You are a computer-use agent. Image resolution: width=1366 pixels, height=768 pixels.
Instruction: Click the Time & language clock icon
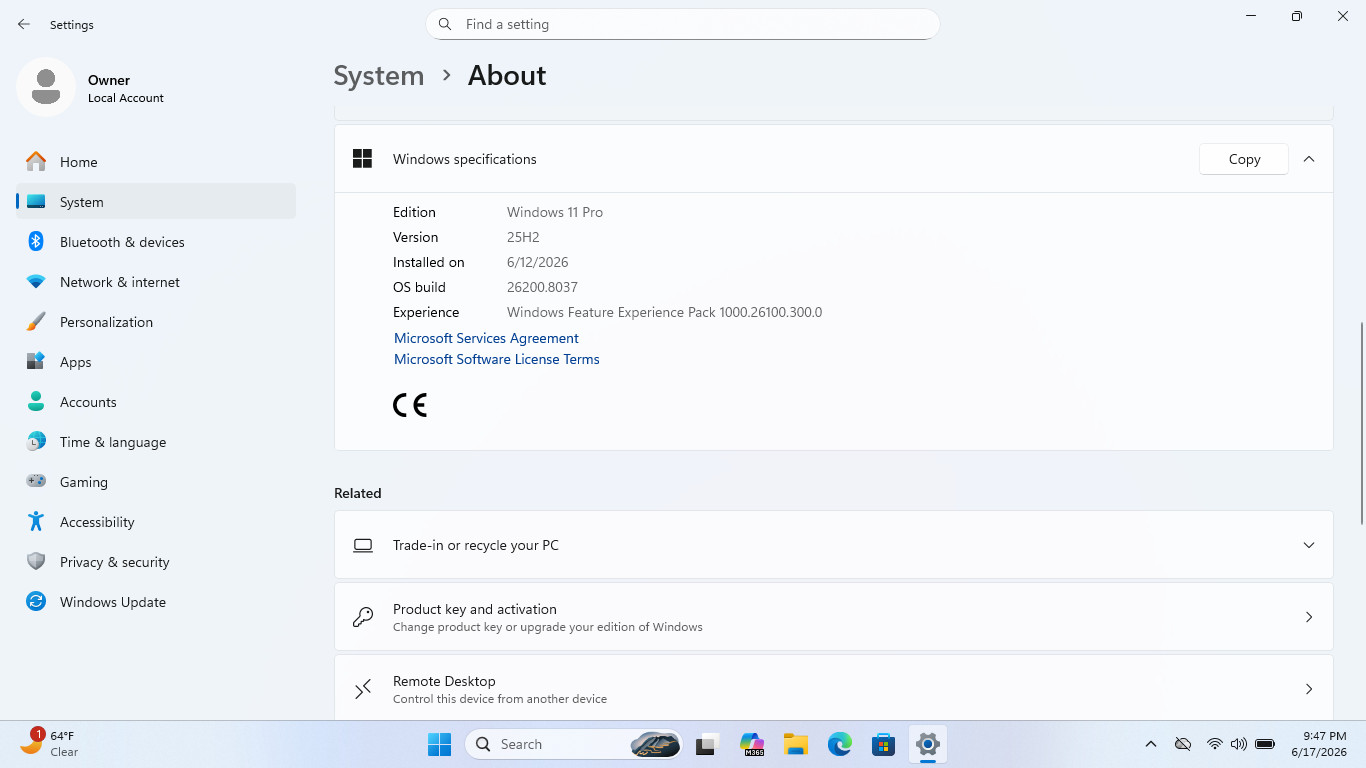click(36, 442)
